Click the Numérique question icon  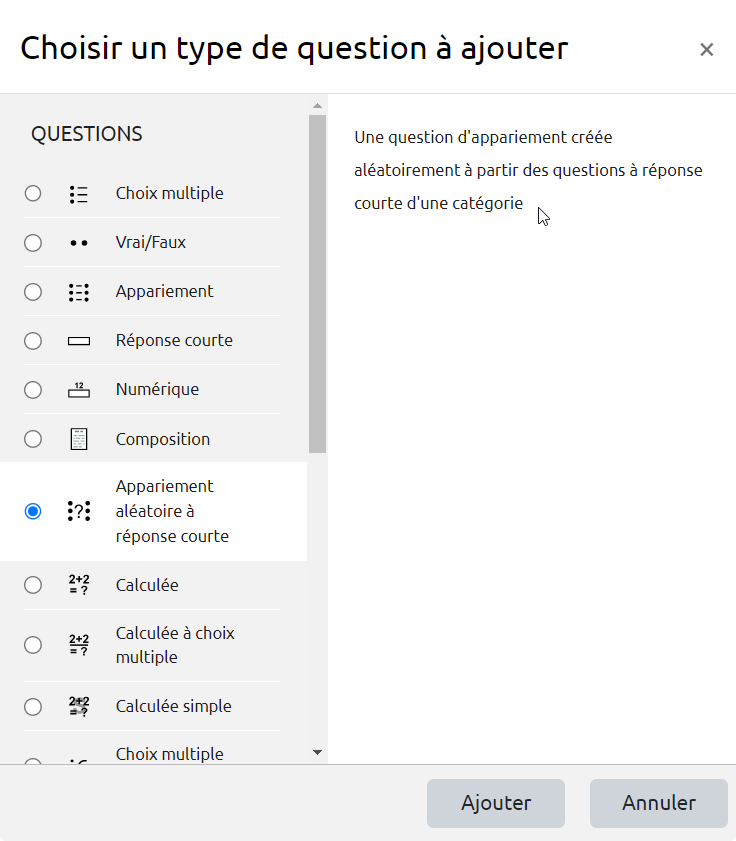point(79,390)
